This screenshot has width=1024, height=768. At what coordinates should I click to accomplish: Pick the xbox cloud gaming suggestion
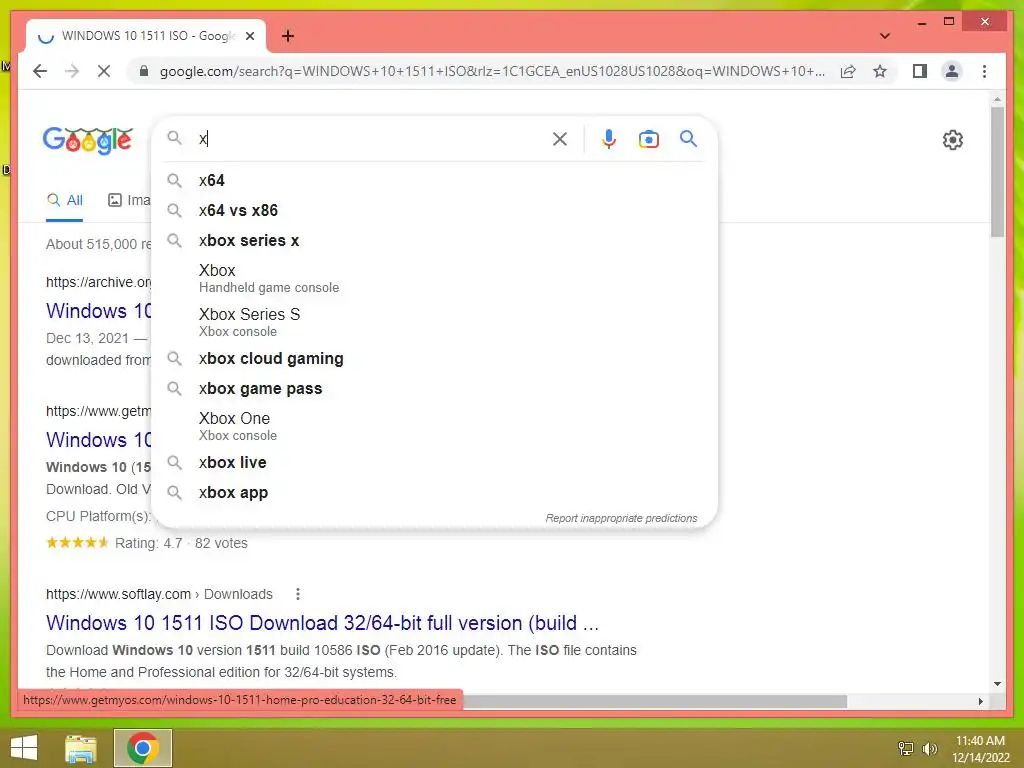point(434,359)
